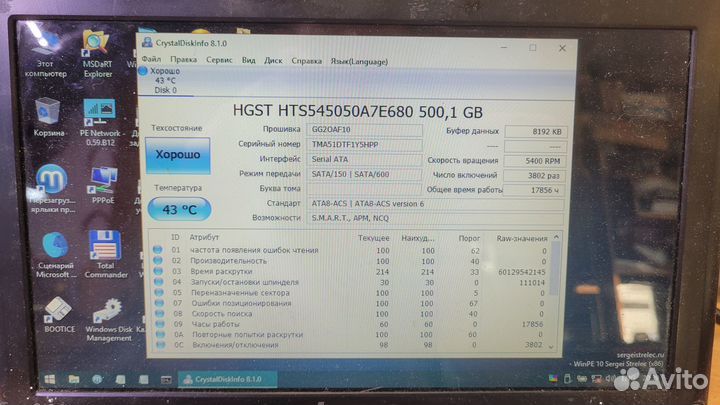Open the Сервис menu
This screenshot has width=720, height=405.
click(219, 60)
